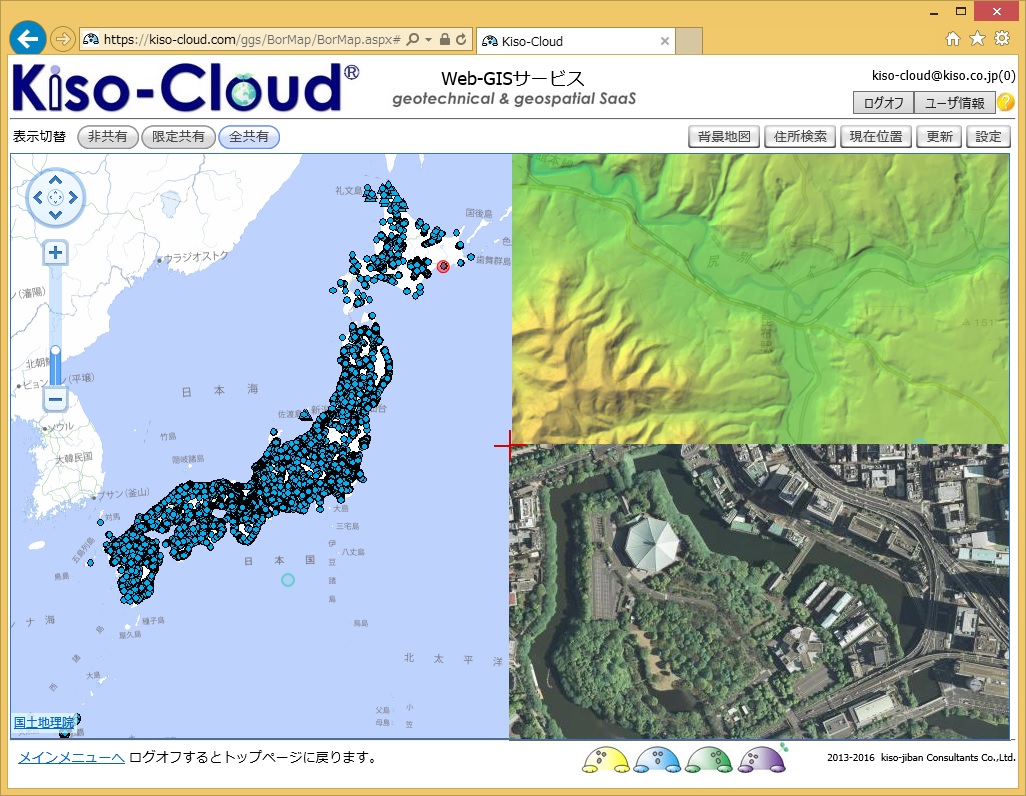The image size is (1026, 796).
Task: Click the red highlighted marker in Hokkaido
Action: click(x=443, y=266)
